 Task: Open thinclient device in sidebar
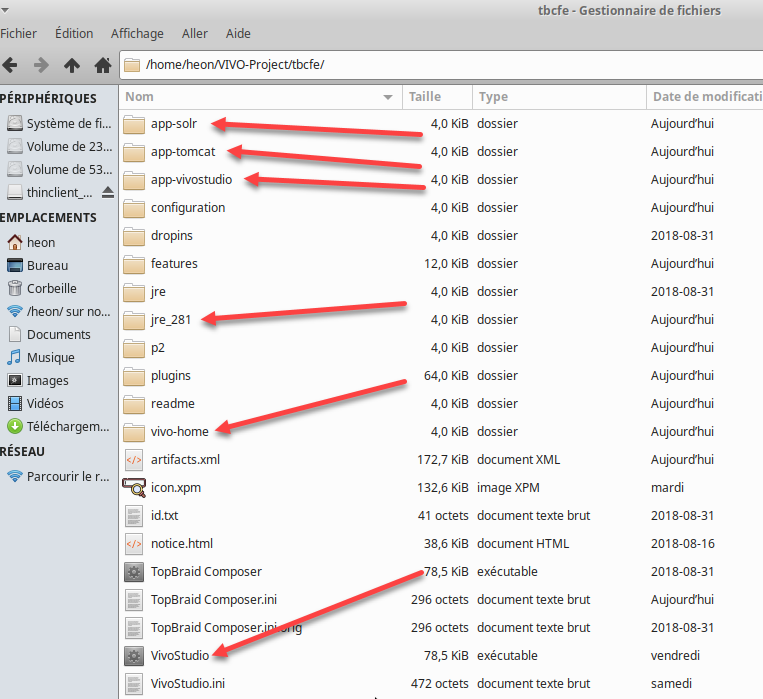[x=50, y=193]
